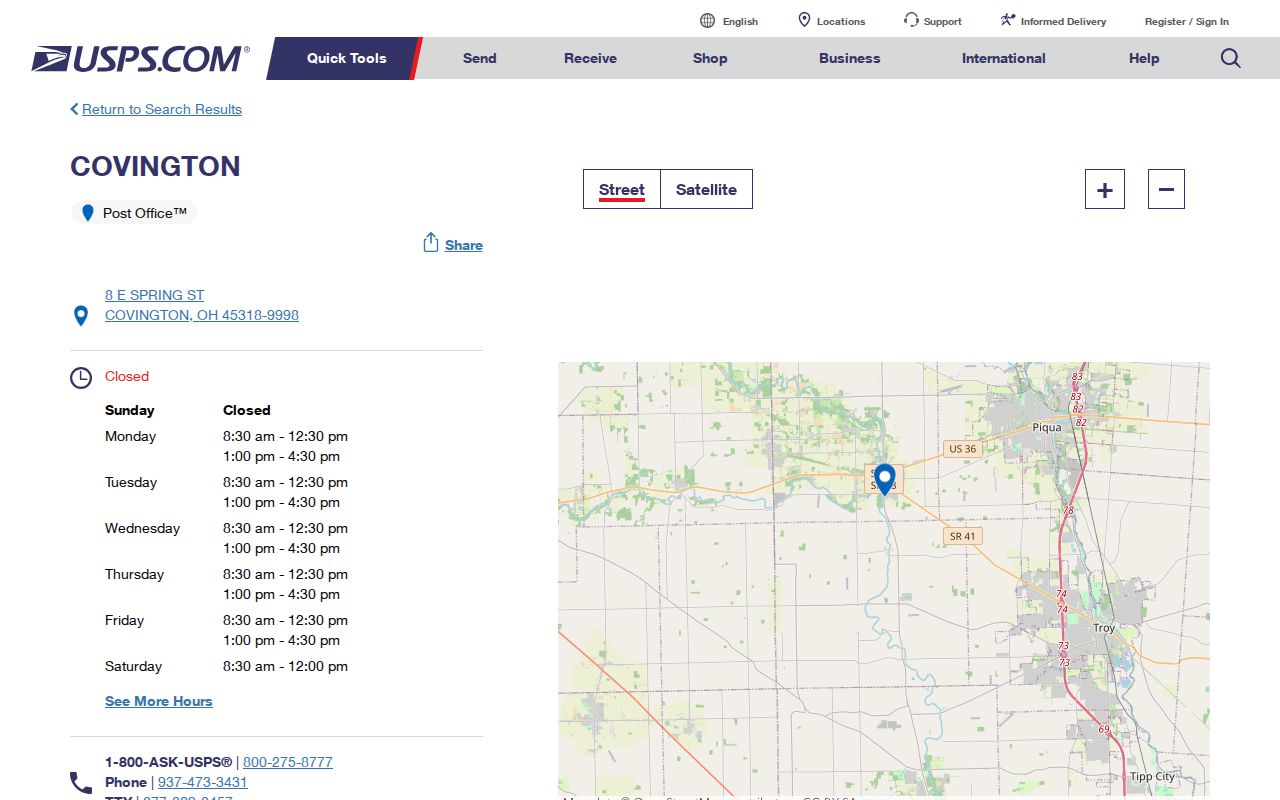Click Troy label on the map

tap(1104, 628)
